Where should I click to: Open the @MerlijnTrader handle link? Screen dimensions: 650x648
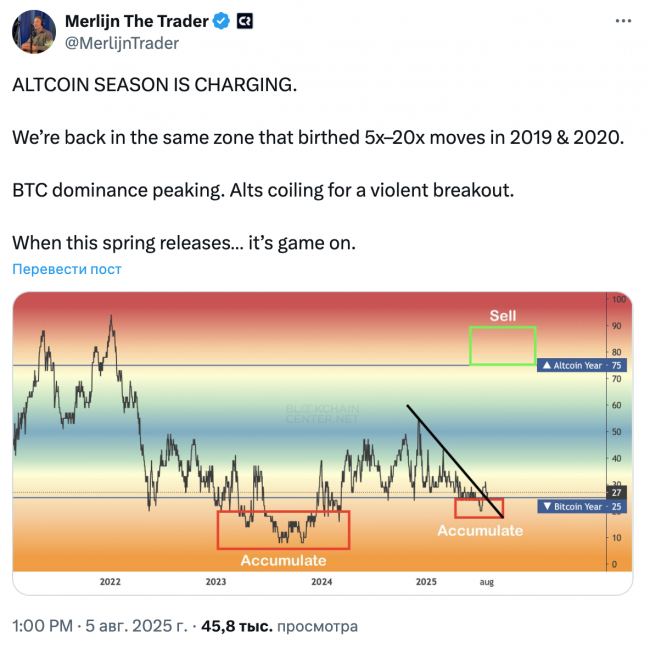point(122,43)
